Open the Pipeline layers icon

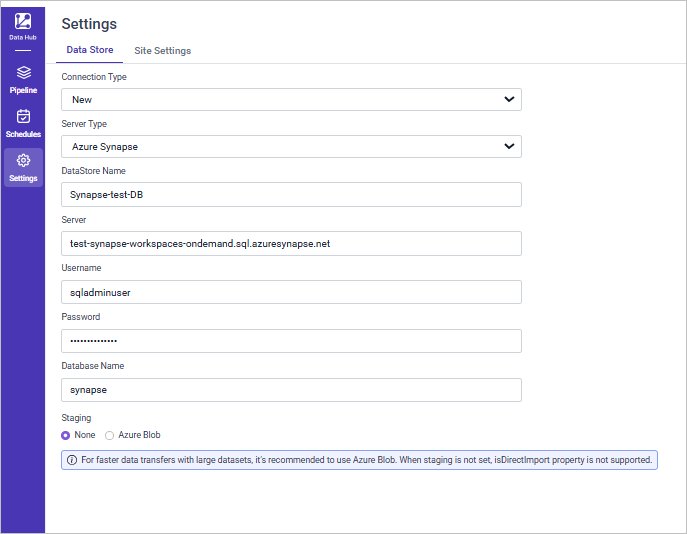coord(23,73)
